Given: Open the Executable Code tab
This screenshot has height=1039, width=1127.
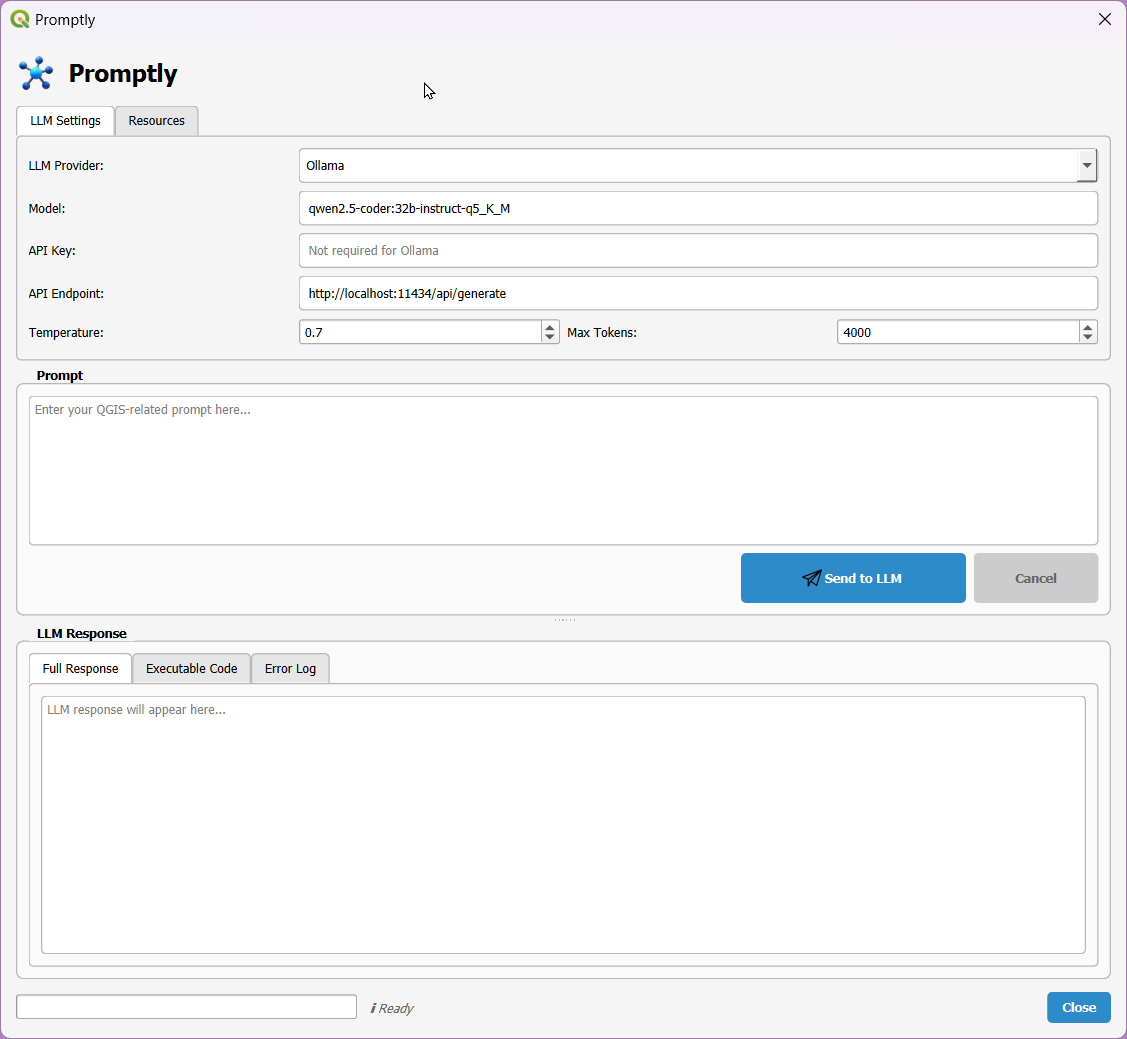Looking at the screenshot, I should click(191, 668).
